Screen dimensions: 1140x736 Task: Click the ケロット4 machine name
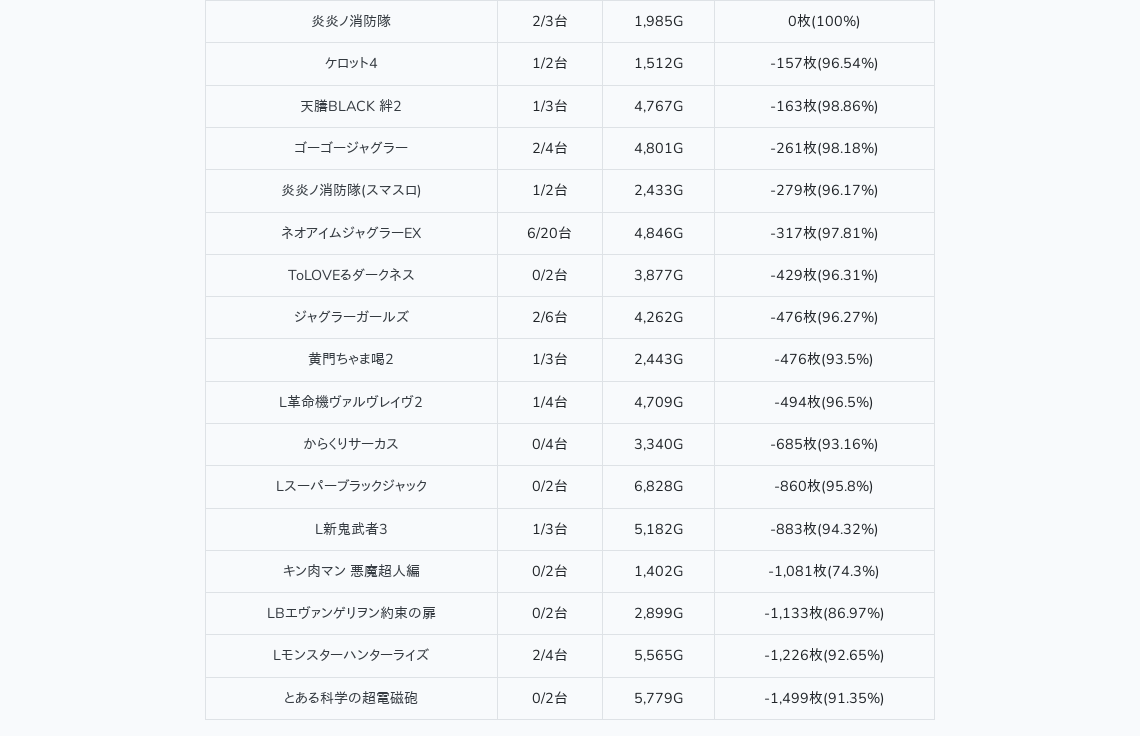tap(351, 64)
